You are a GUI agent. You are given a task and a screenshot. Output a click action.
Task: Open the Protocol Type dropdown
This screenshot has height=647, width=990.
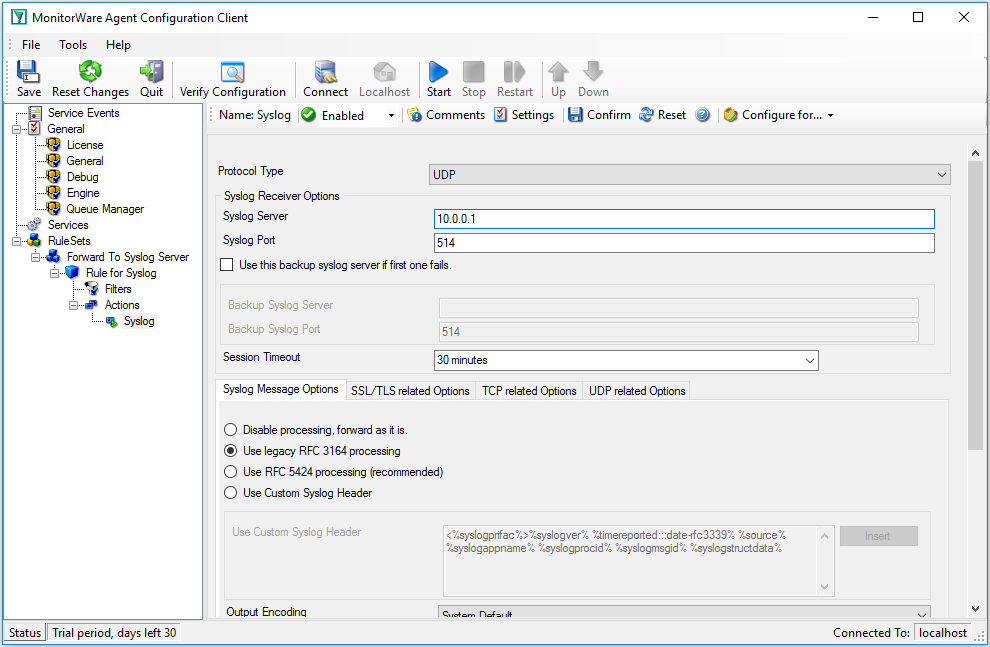pos(689,175)
